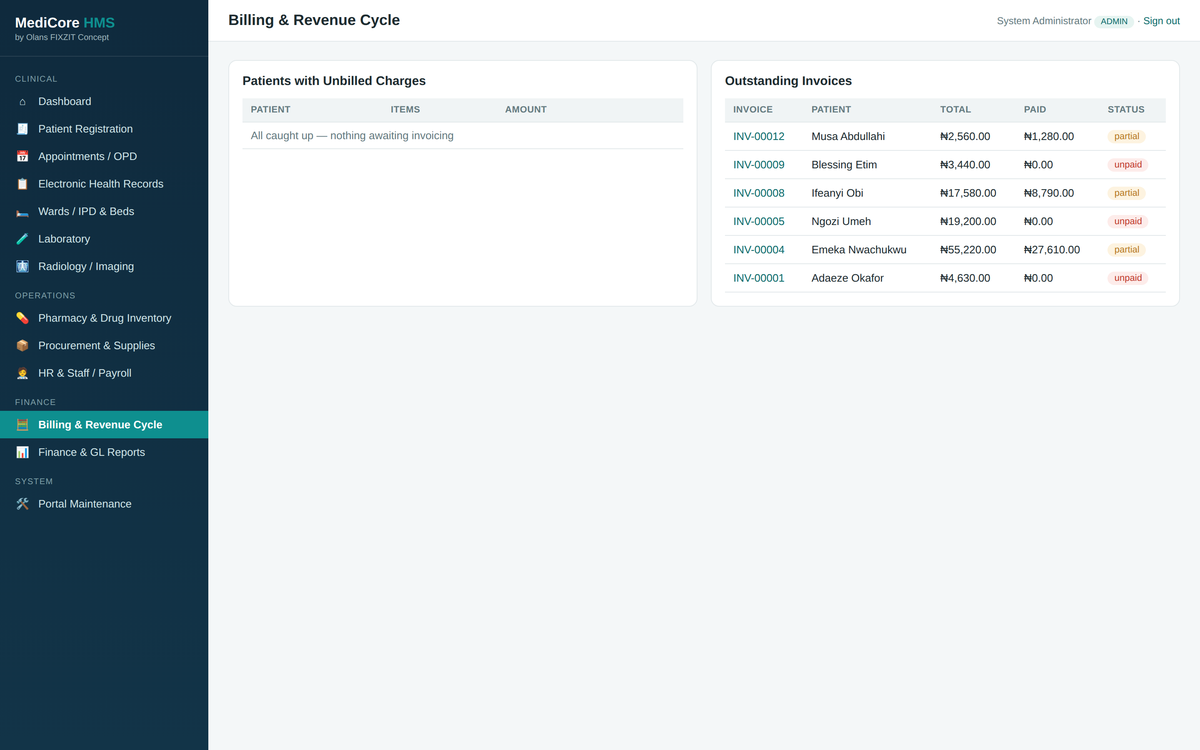Go to Patient Registration

104,129
